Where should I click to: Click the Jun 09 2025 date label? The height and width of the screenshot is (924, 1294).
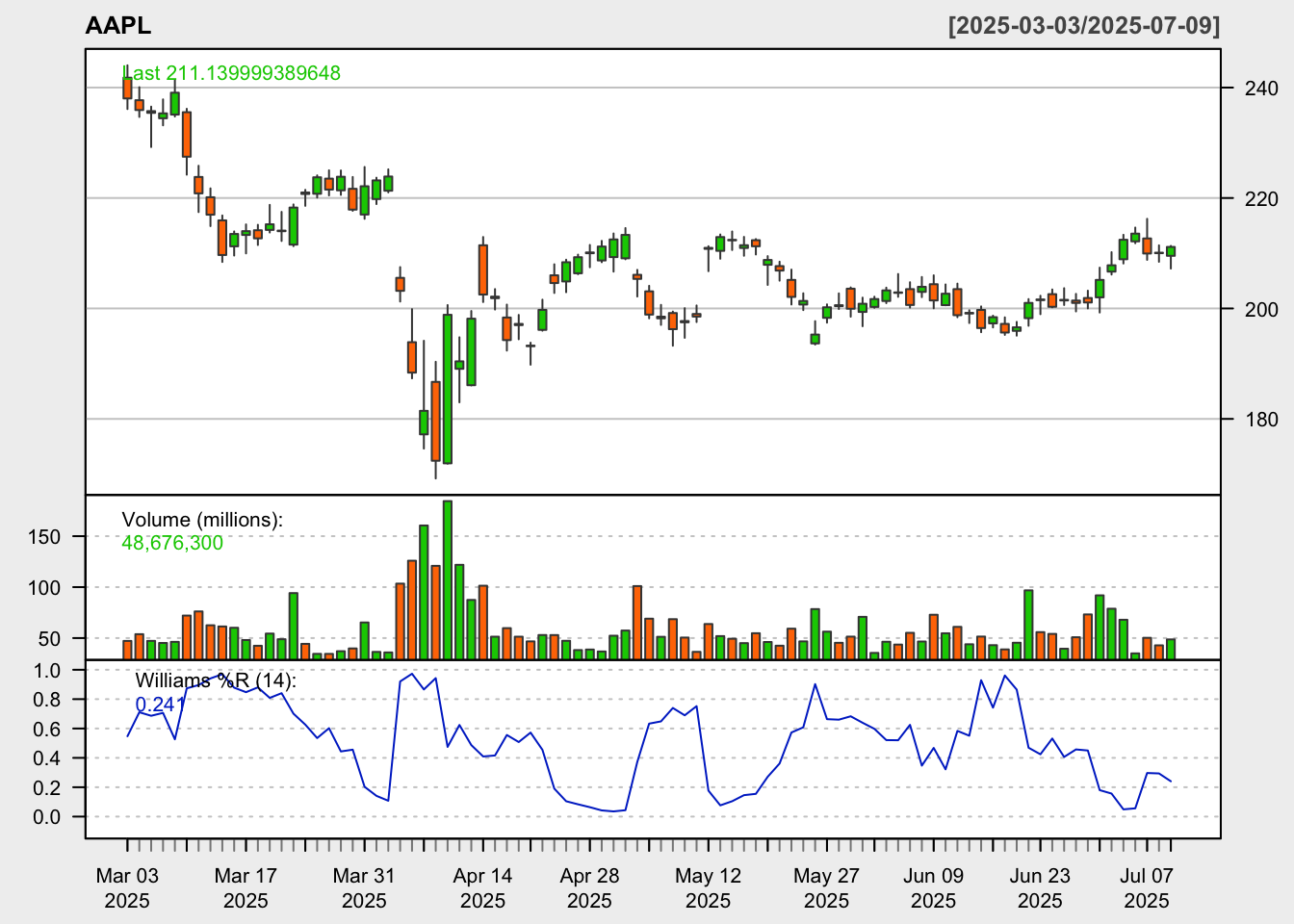[x=933, y=888]
